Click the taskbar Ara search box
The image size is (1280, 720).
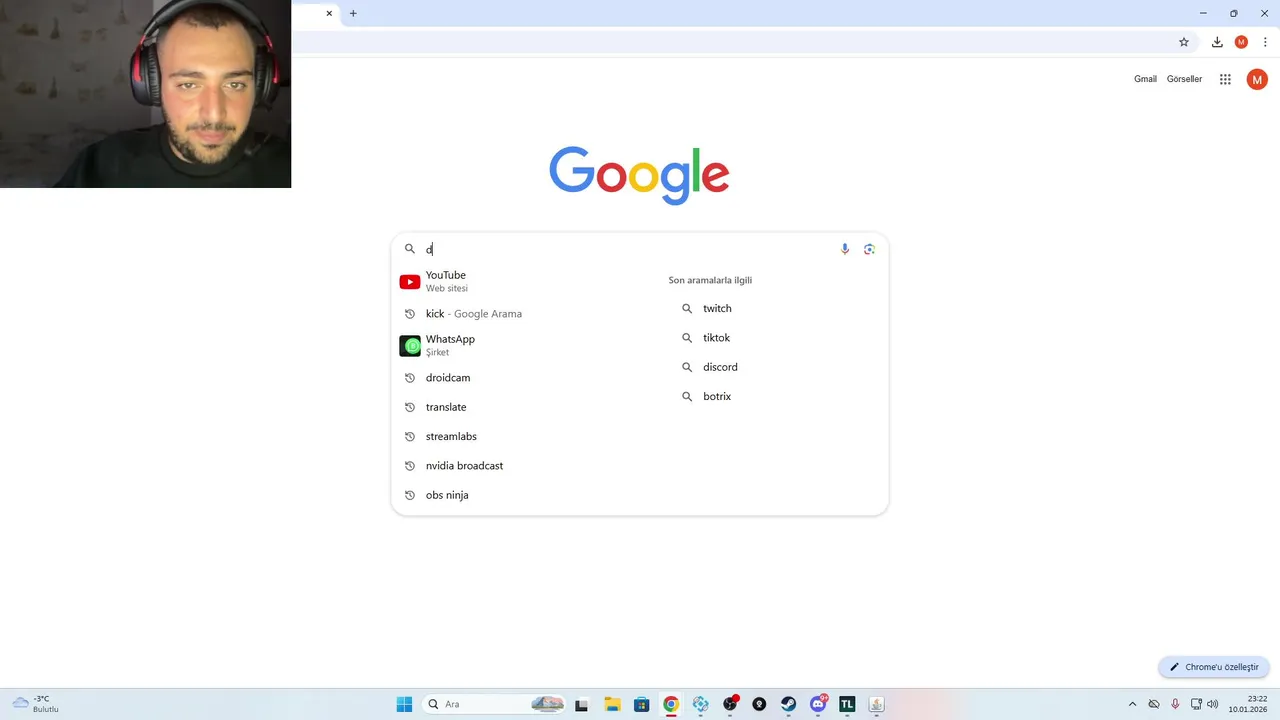[494, 704]
